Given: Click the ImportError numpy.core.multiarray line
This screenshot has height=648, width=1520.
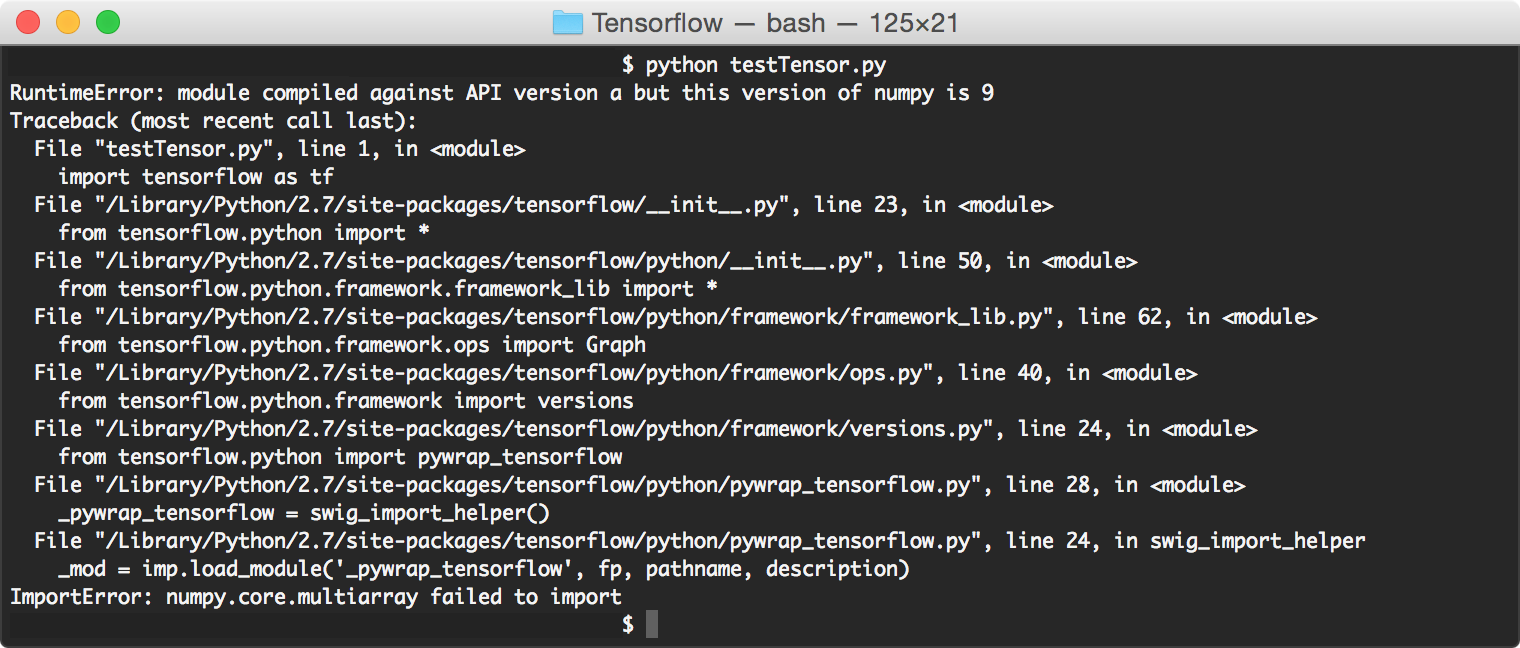Looking at the screenshot, I should click(316, 597).
